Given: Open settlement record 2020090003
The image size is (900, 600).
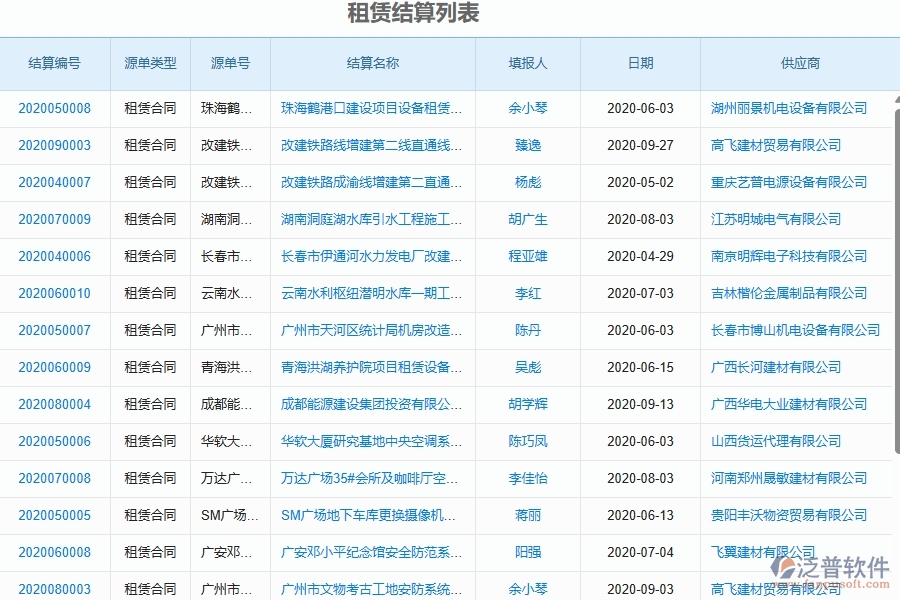Looking at the screenshot, I should click(x=55, y=145).
